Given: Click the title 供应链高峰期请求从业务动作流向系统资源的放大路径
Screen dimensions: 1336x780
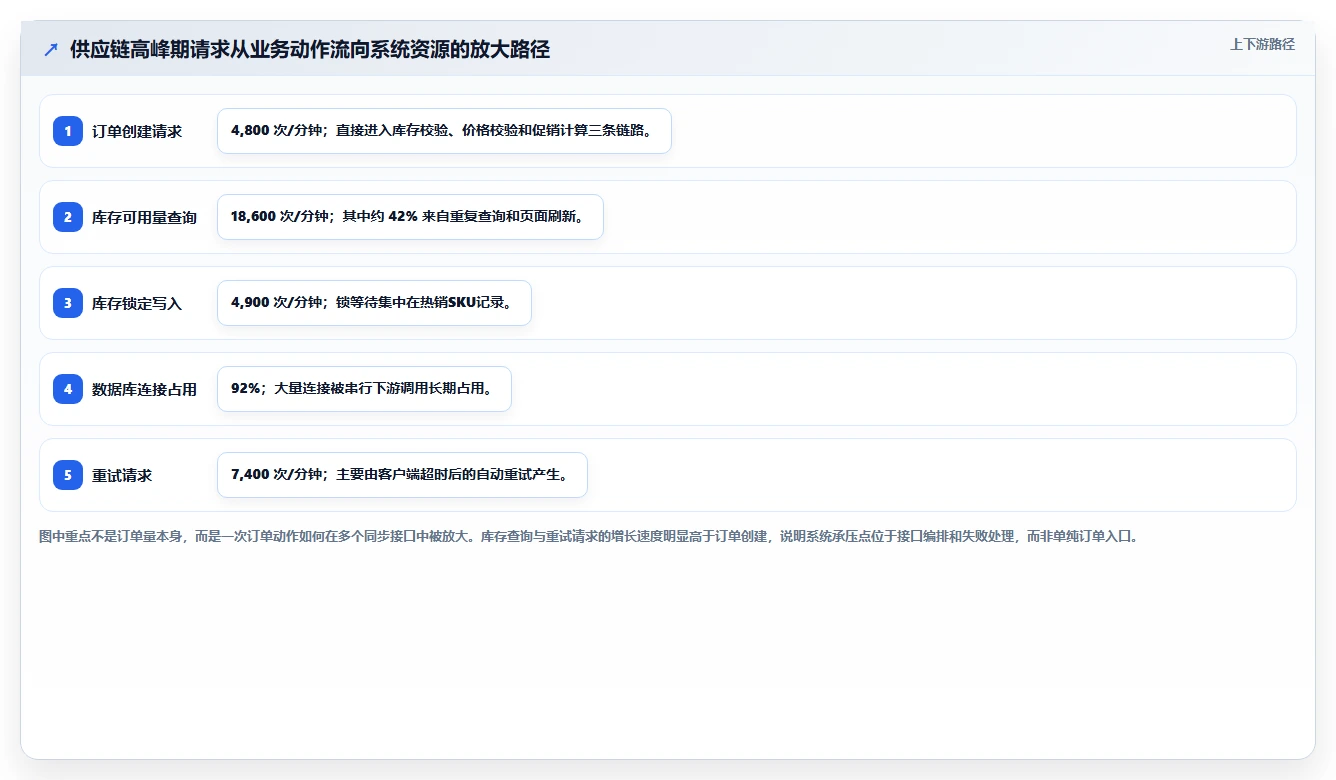Looking at the screenshot, I should coord(310,50).
